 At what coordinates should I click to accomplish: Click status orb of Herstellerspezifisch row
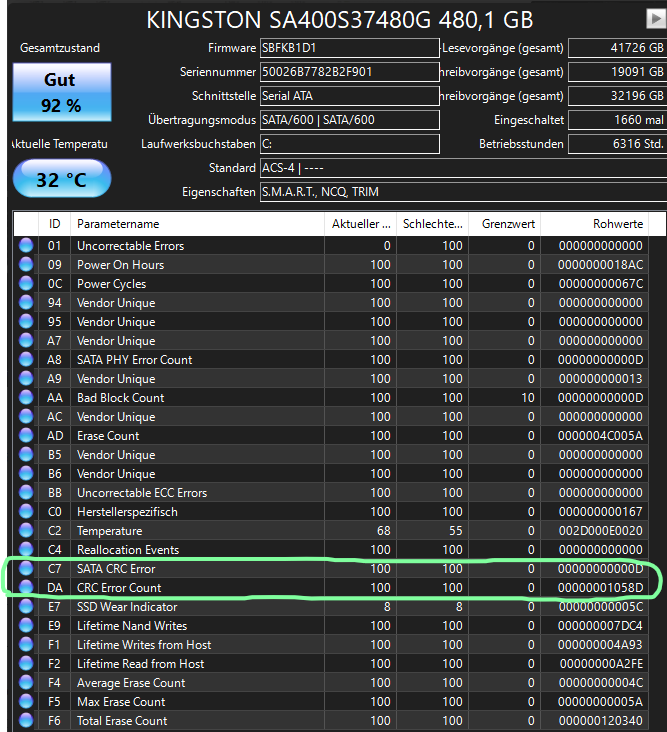click(26, 512)
